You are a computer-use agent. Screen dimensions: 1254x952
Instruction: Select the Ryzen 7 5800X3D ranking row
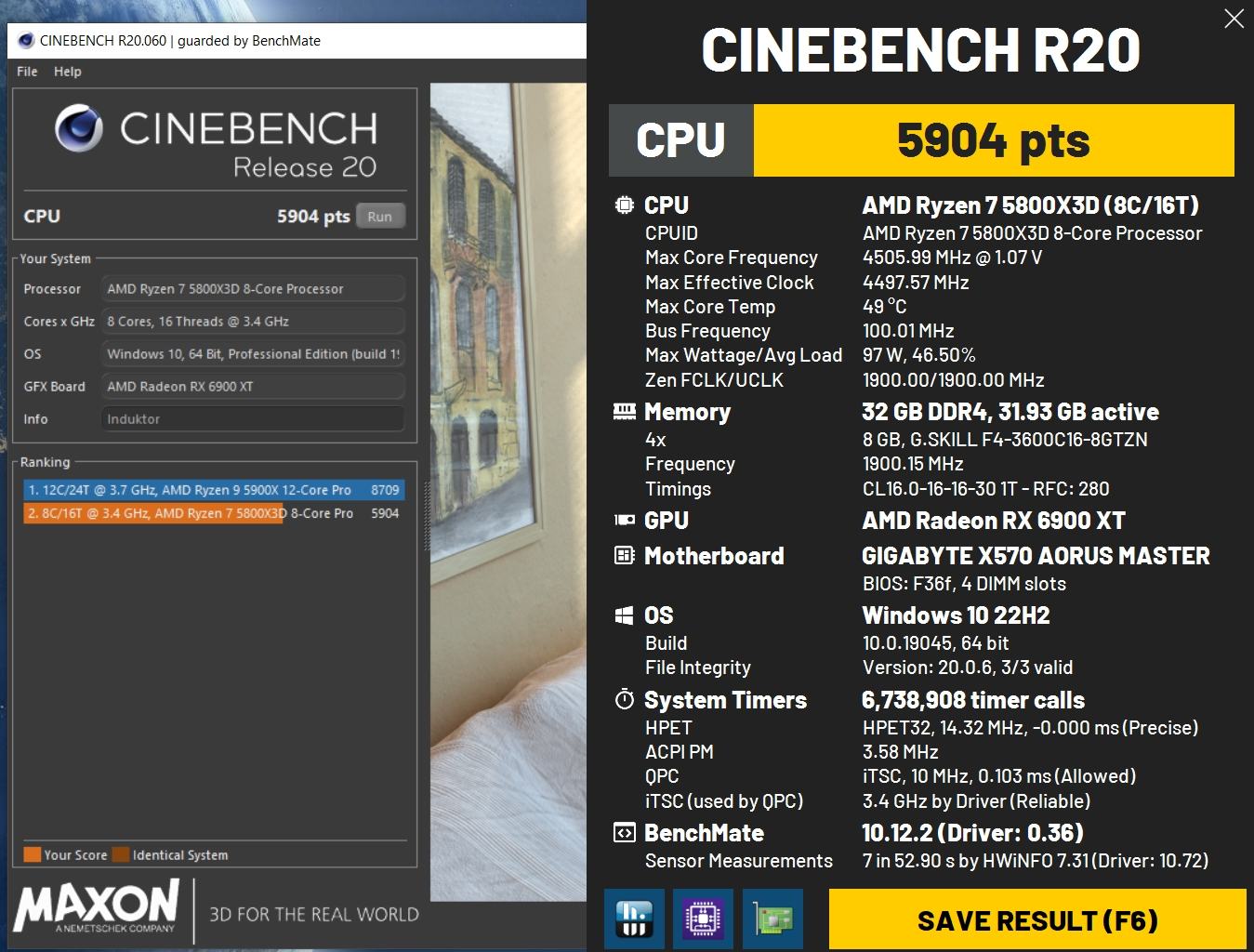pos(214,513)
